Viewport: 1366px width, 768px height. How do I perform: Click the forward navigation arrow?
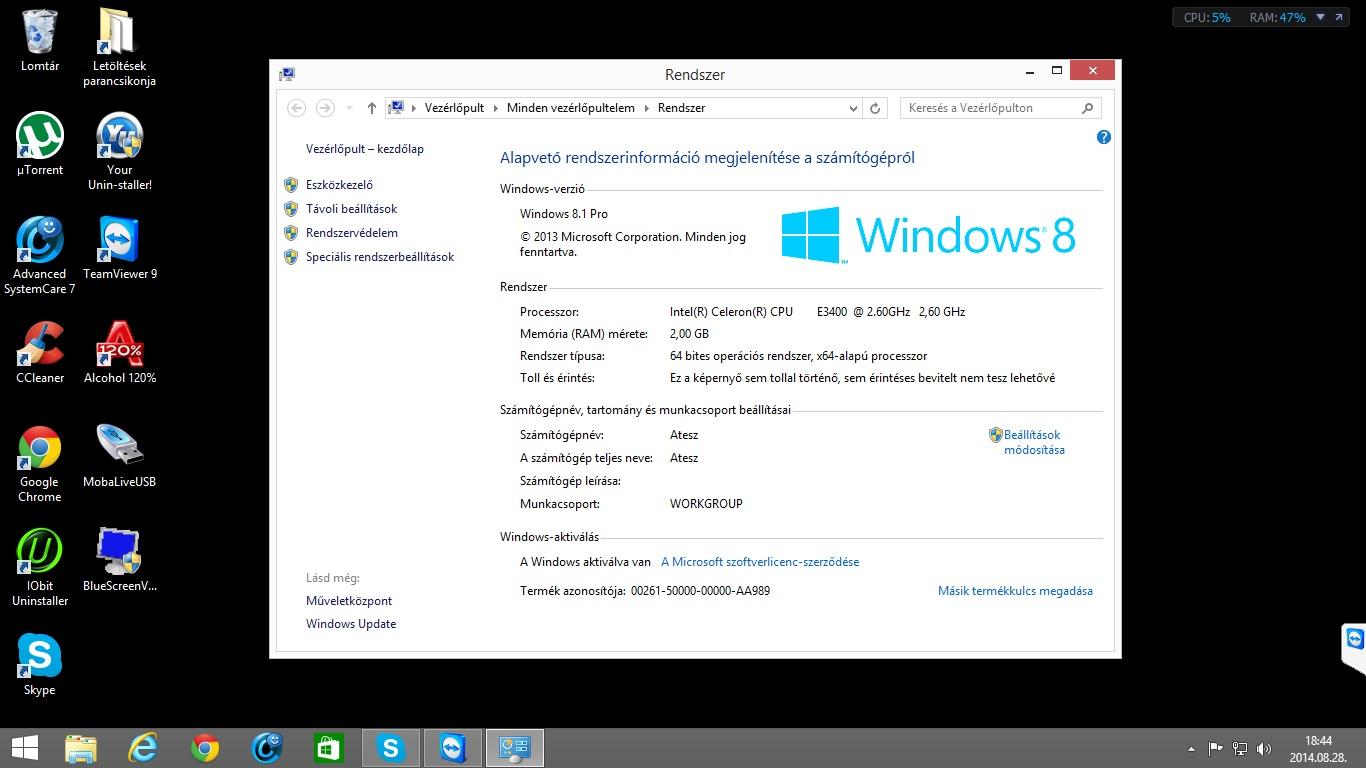point(325,108)
